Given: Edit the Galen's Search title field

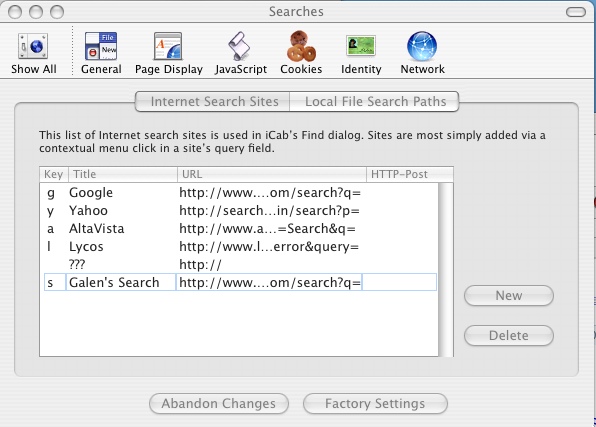Looking at the screenshot, I should [121, 283].
